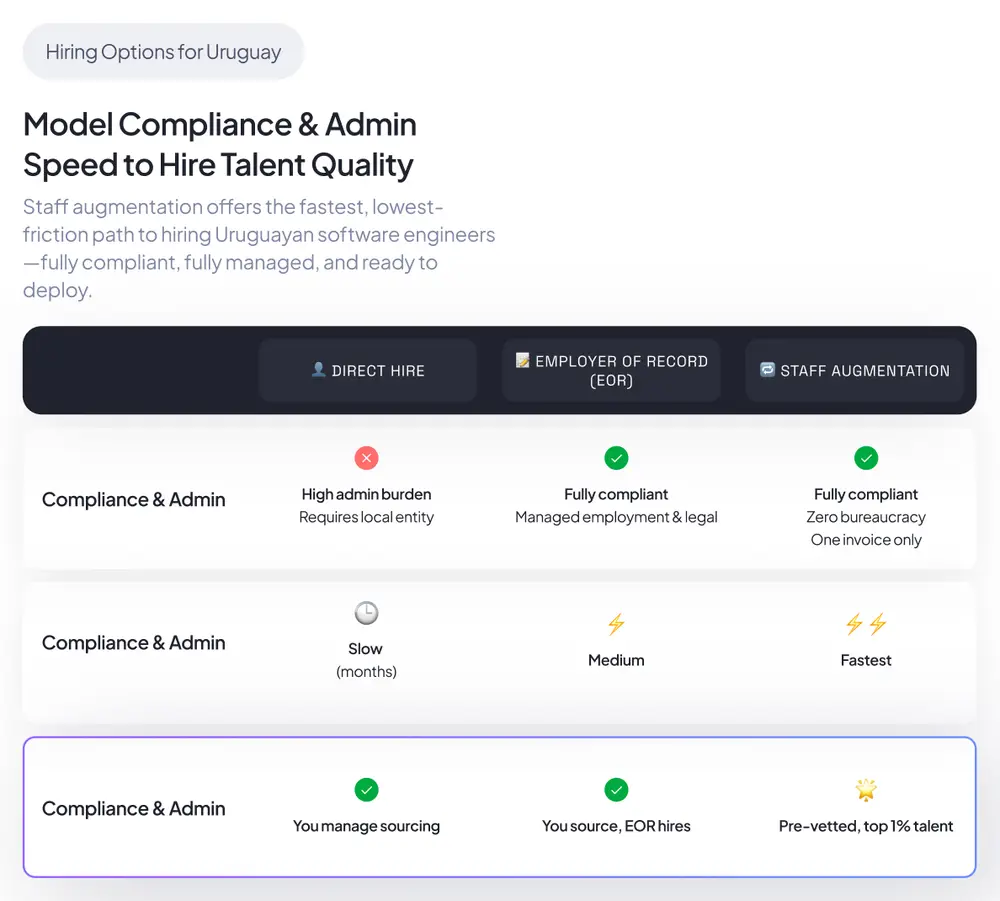Screen dimensions: 1000x901
Task: Click the red X icon under Direct Hire
Action: (x=366, y=457)
